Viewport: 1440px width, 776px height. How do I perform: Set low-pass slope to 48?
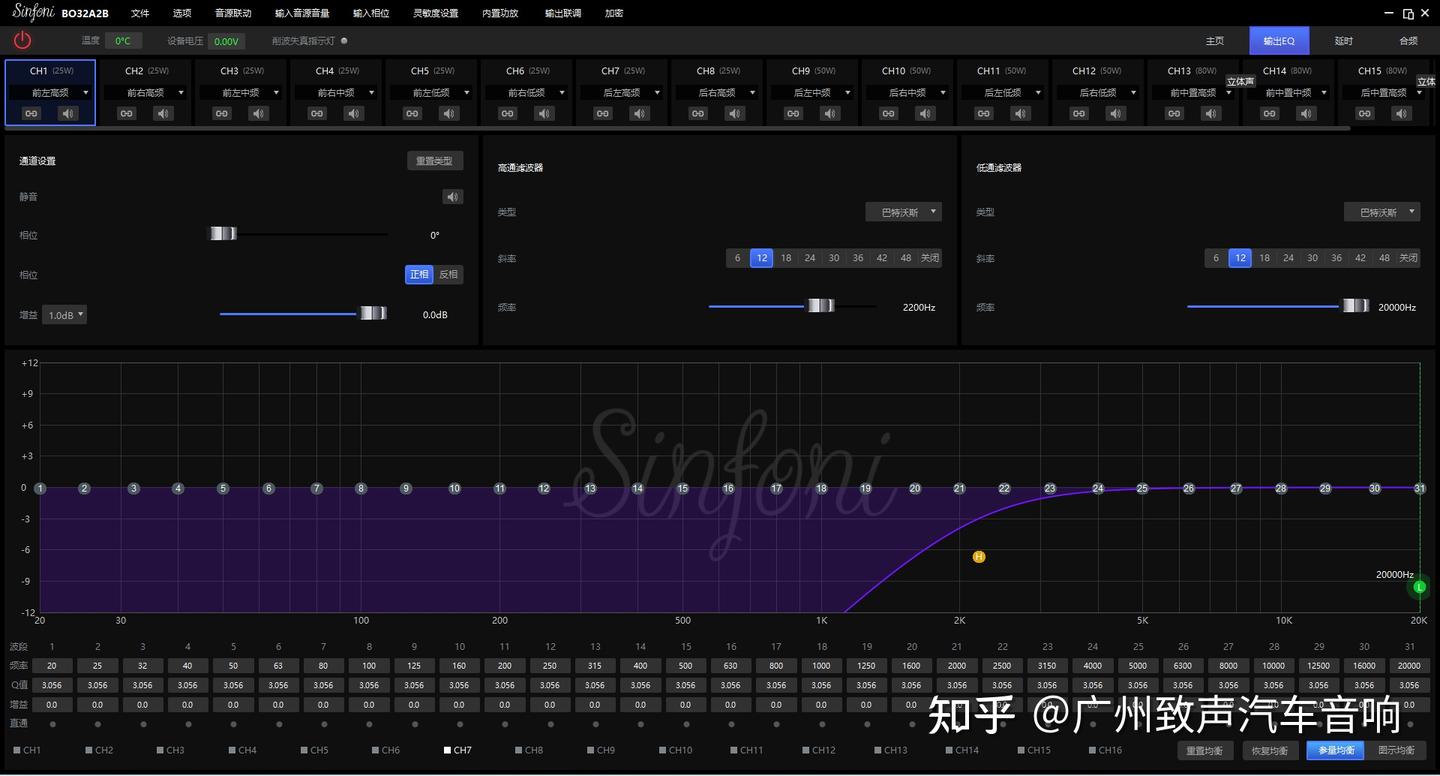point(1384,258)
